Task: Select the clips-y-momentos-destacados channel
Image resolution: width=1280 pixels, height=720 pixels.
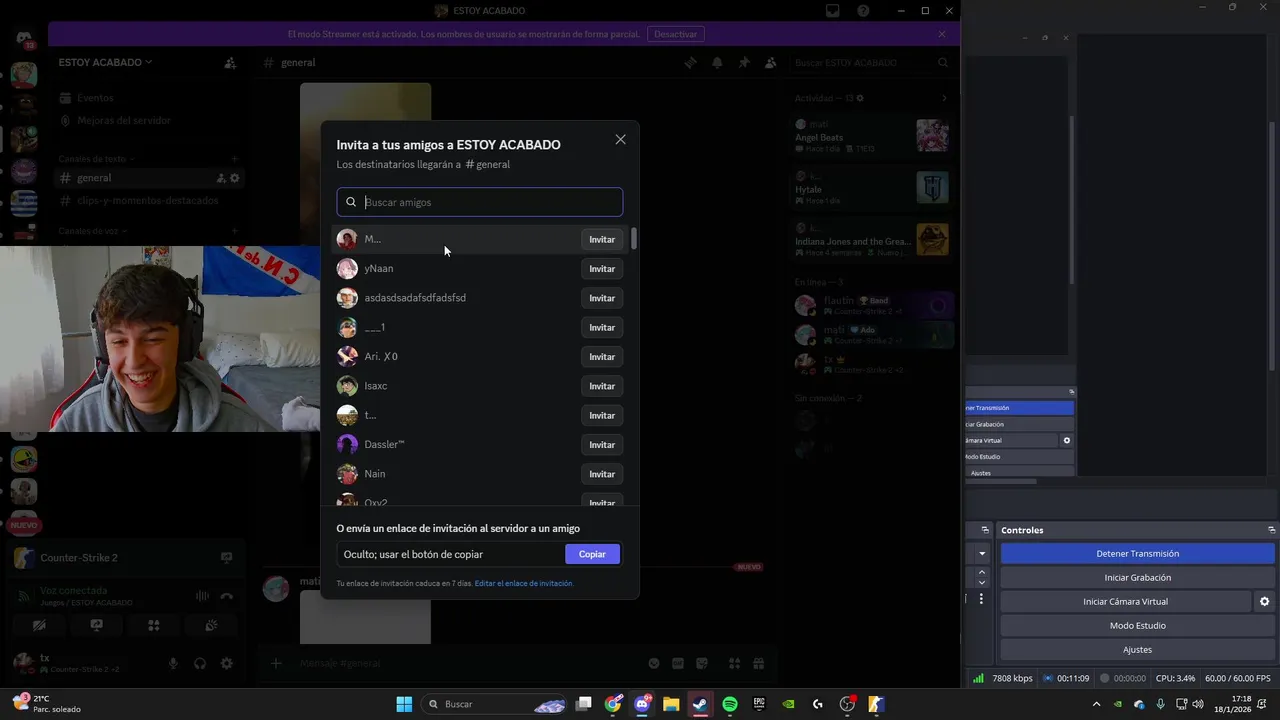Action: point(147,200)
